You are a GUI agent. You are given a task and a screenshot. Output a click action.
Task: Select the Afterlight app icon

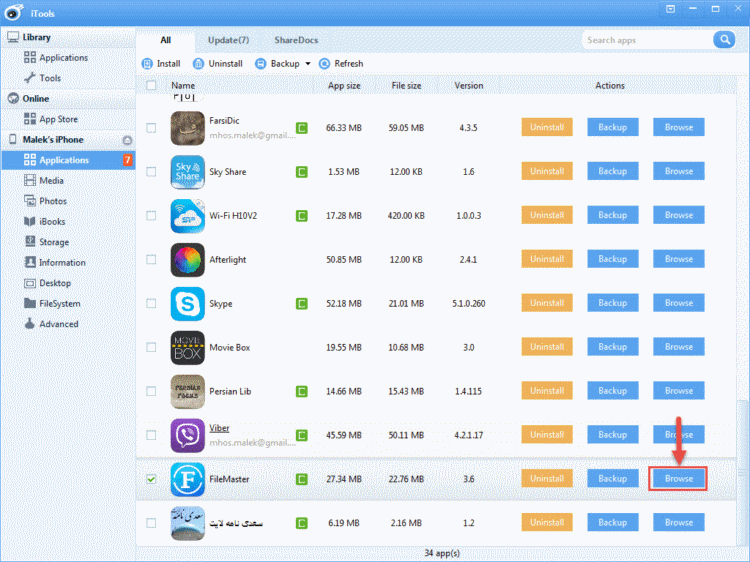point(188,260)
